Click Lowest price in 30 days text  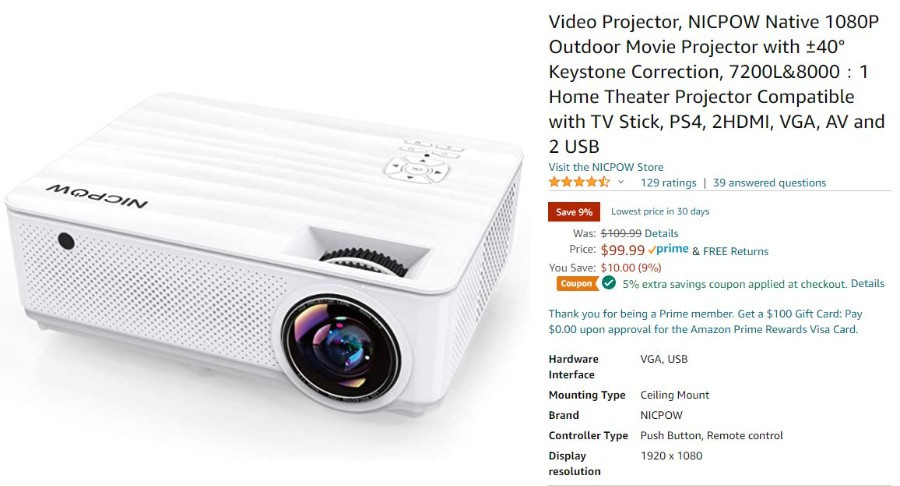tap(660, 211)
